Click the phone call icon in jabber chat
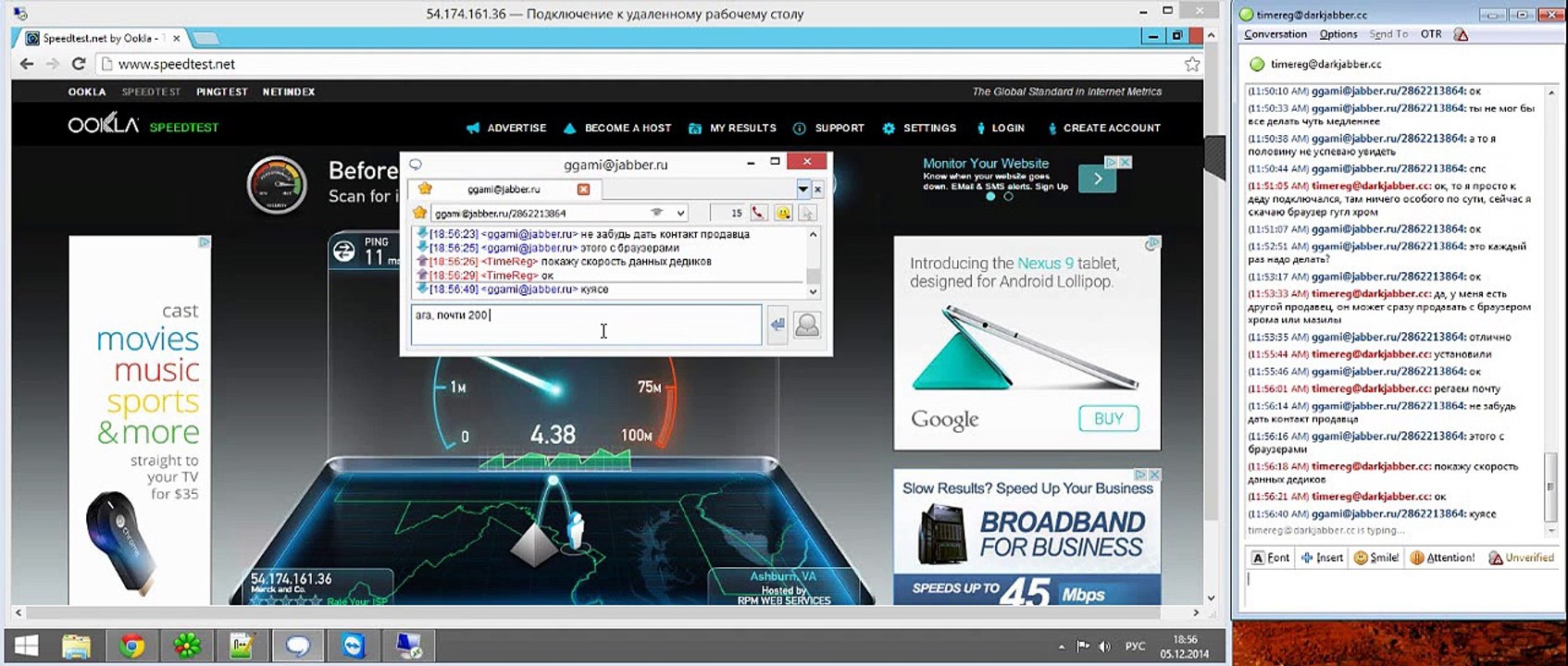 (x=758, y=213)
